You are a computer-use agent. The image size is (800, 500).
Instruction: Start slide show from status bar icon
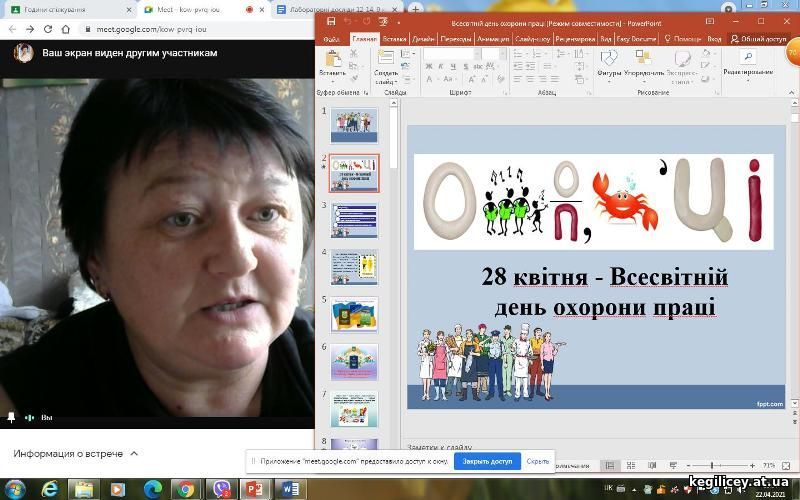point(673,465)
